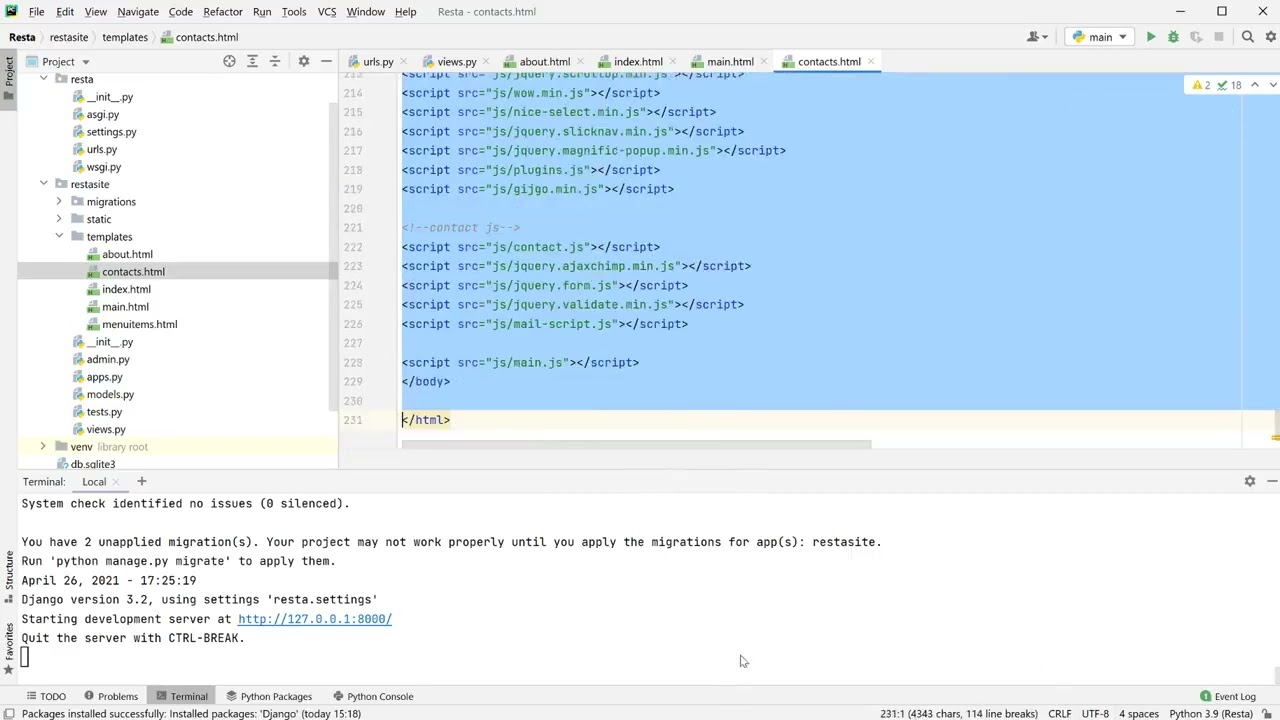
Task: Run the main configuration
Action: pos(1151,37)
